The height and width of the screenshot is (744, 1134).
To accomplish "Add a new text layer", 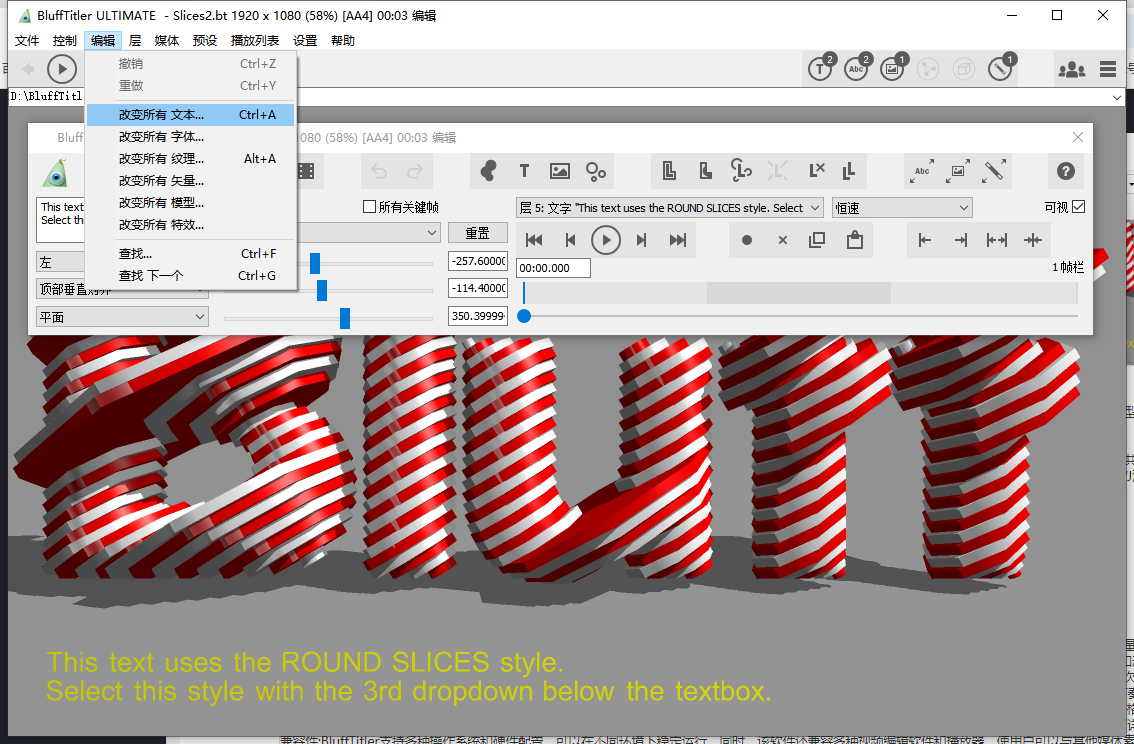I will coord(524,171).
